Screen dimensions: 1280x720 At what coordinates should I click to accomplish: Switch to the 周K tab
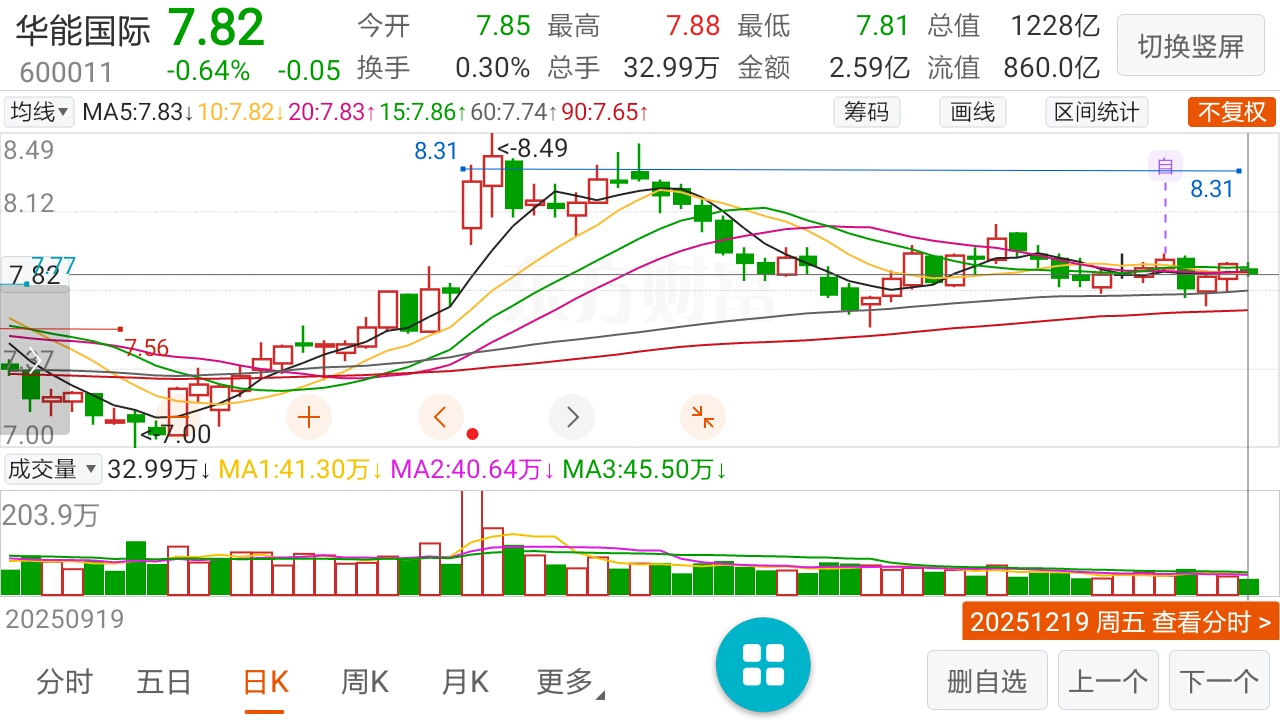(365, 683)
